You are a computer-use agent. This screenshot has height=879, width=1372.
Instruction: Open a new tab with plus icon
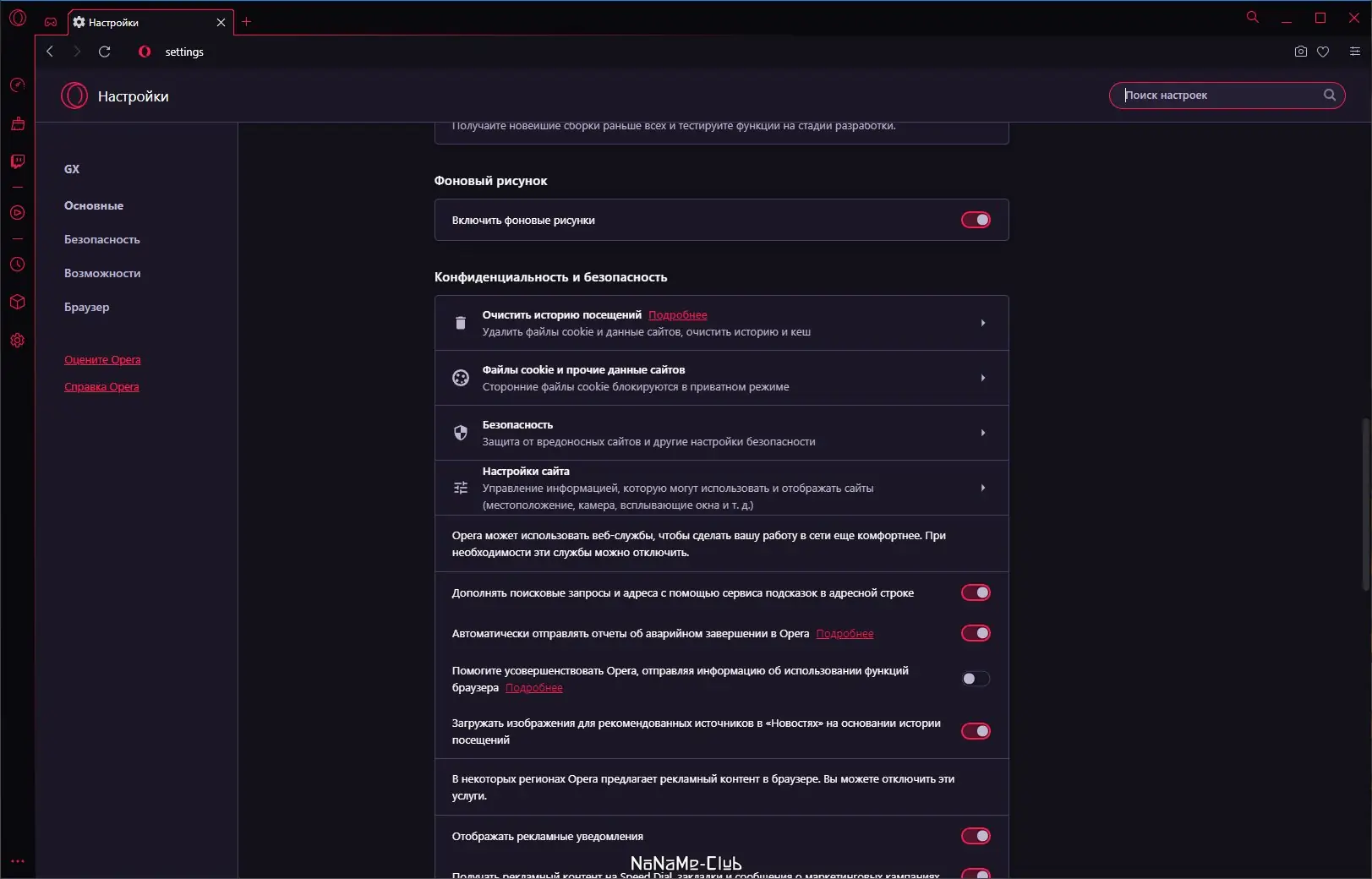click(246, 22)
